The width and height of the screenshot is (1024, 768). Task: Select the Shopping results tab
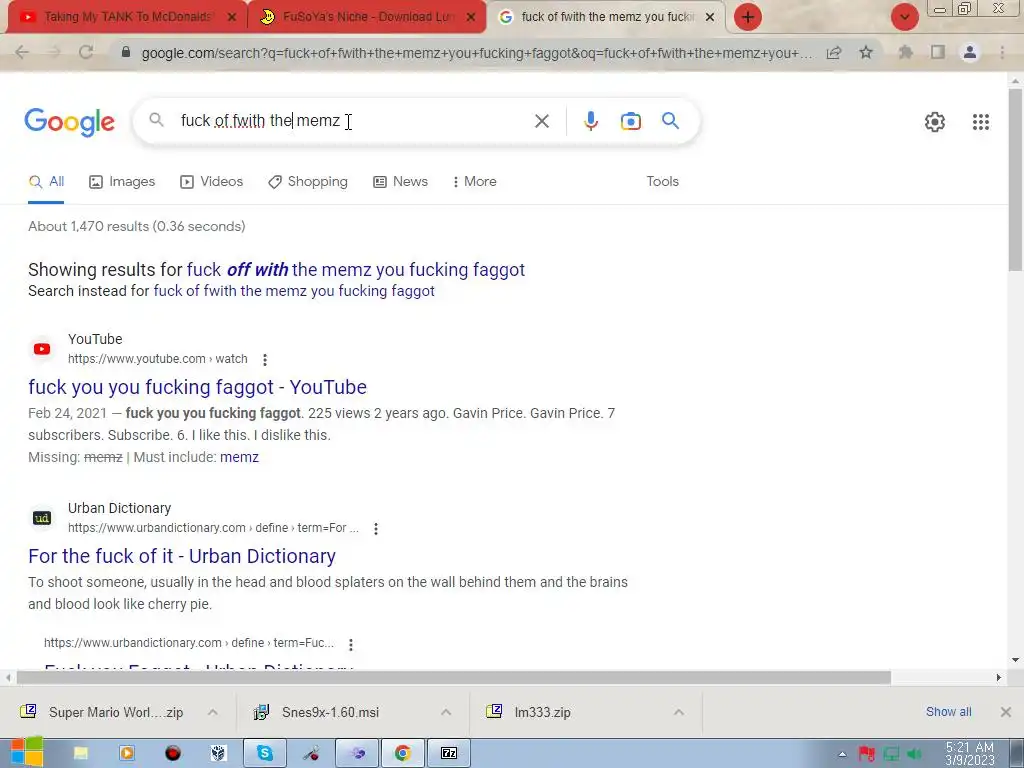point(308,182)
